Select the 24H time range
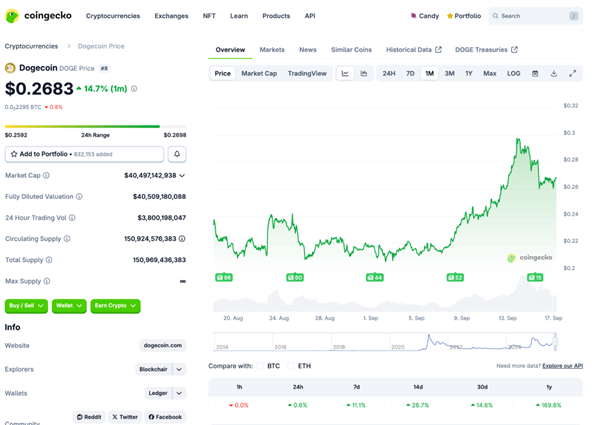This screenshot has width=602, height=425. click(389, 73)
